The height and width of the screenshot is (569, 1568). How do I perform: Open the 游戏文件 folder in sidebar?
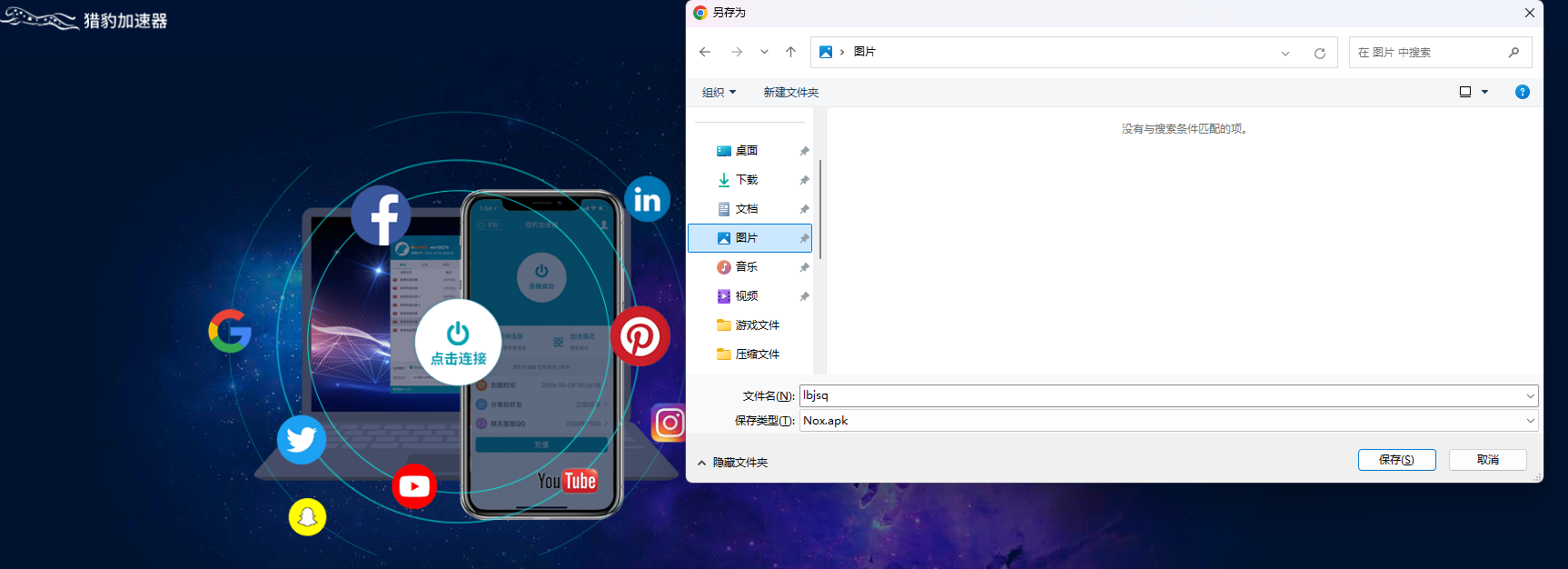point(756,325)
